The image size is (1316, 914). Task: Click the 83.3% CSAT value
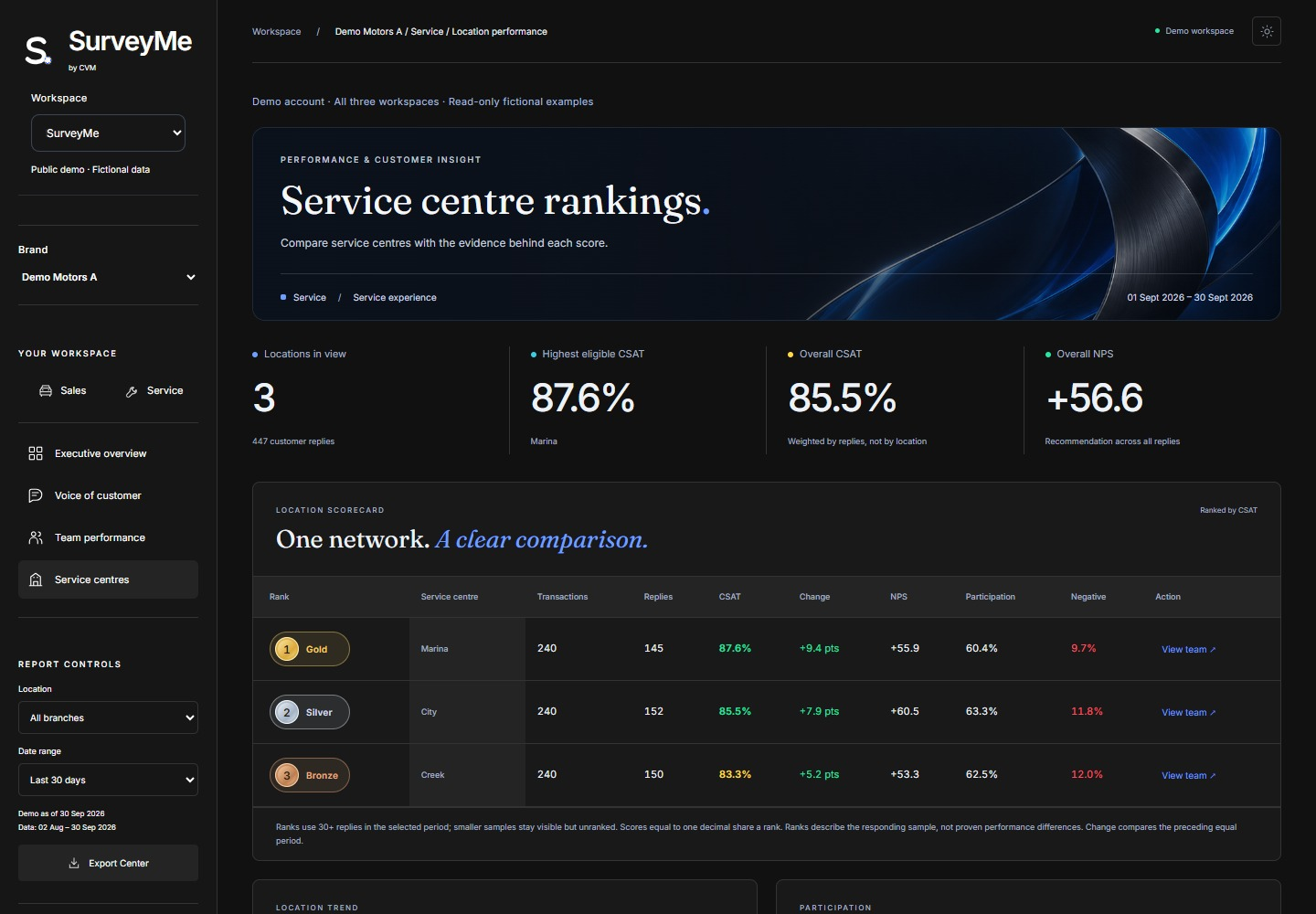[735, 774]
